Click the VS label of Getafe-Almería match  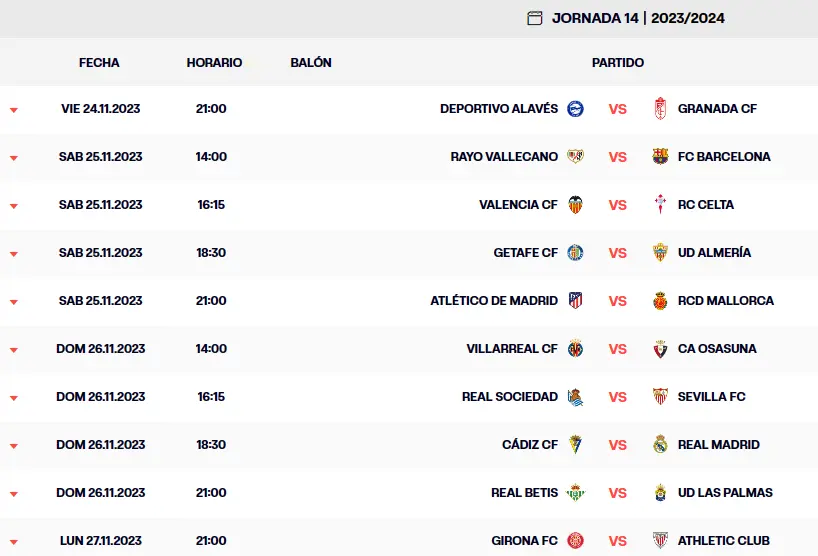tap(618, 253)
